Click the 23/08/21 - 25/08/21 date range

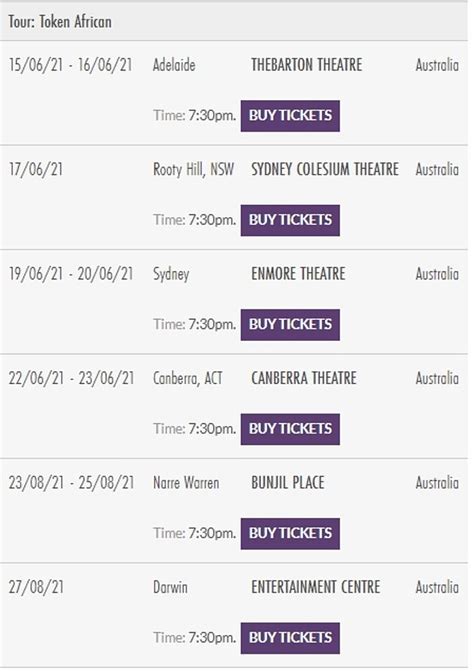71,483
